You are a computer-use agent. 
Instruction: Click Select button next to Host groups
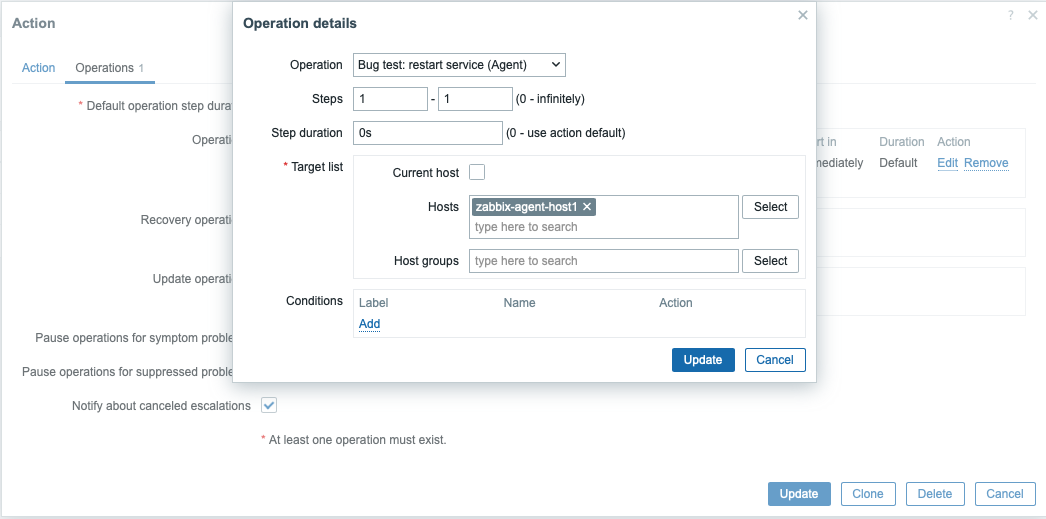coord(770,261)
